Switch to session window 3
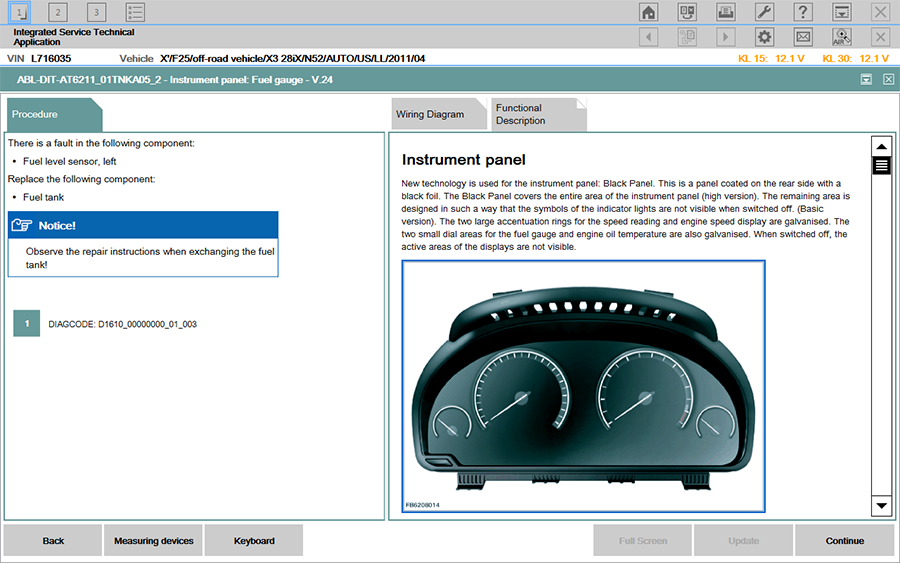Screen dimensions: 900x563 pos(96,12)
